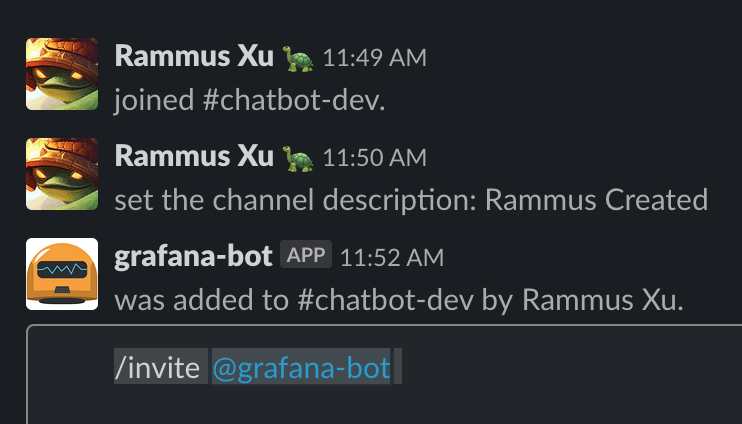Select the @grafana-bot mention in the message box
Screen dimensions: 742x424
click(301, 369)
